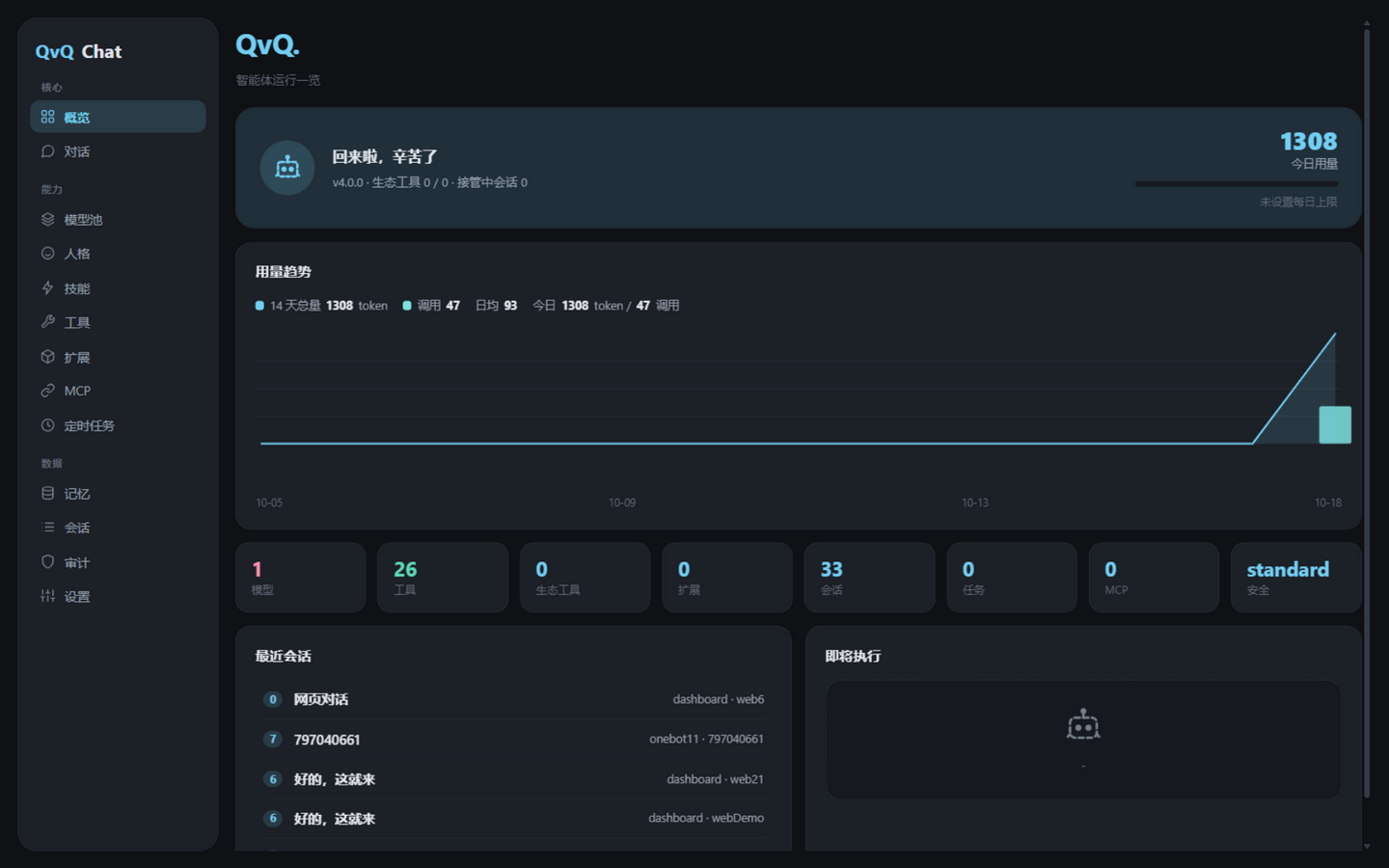Open the 工具 wrench icon
Viewport: 1389px width, 868px height.
[x=47, y=322]
